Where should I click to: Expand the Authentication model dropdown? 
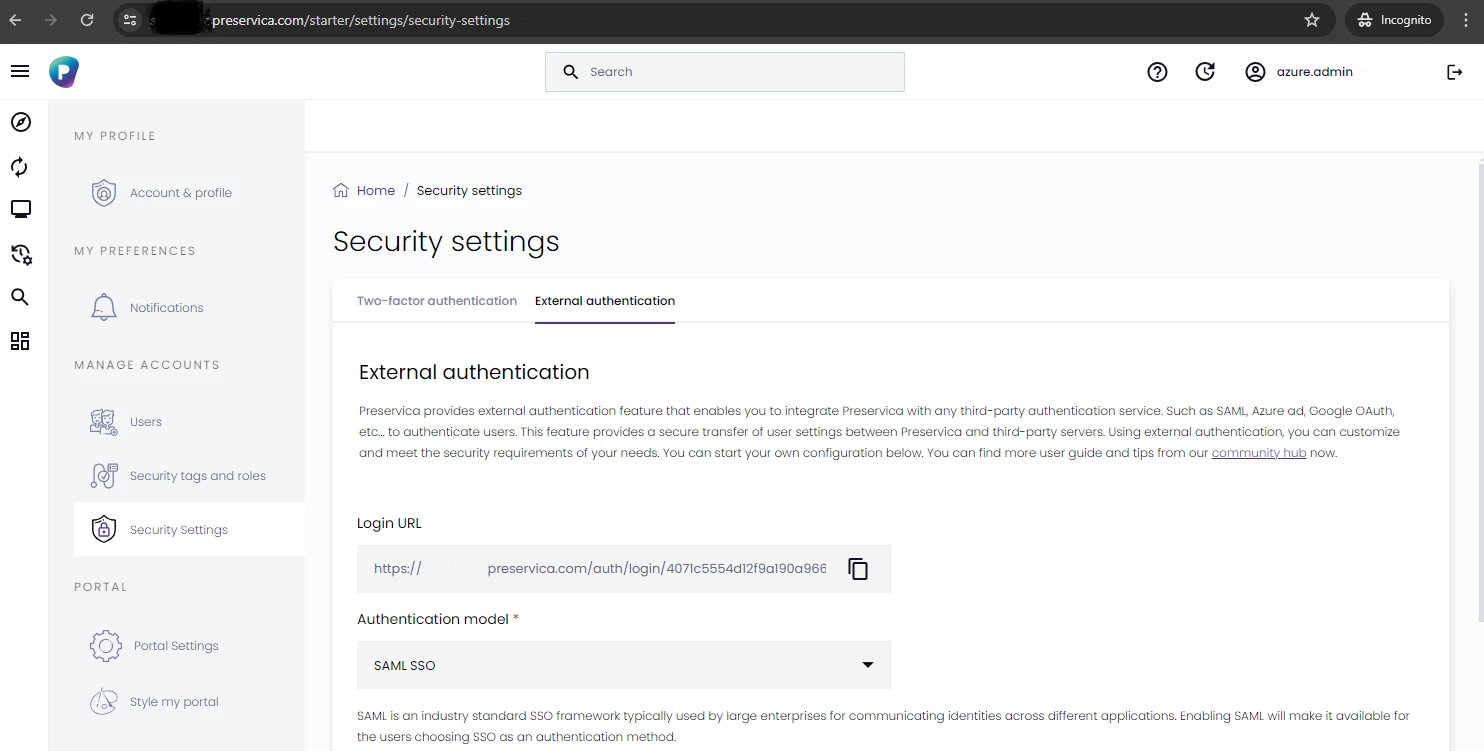pyautogui.click(x=623, y=665)
